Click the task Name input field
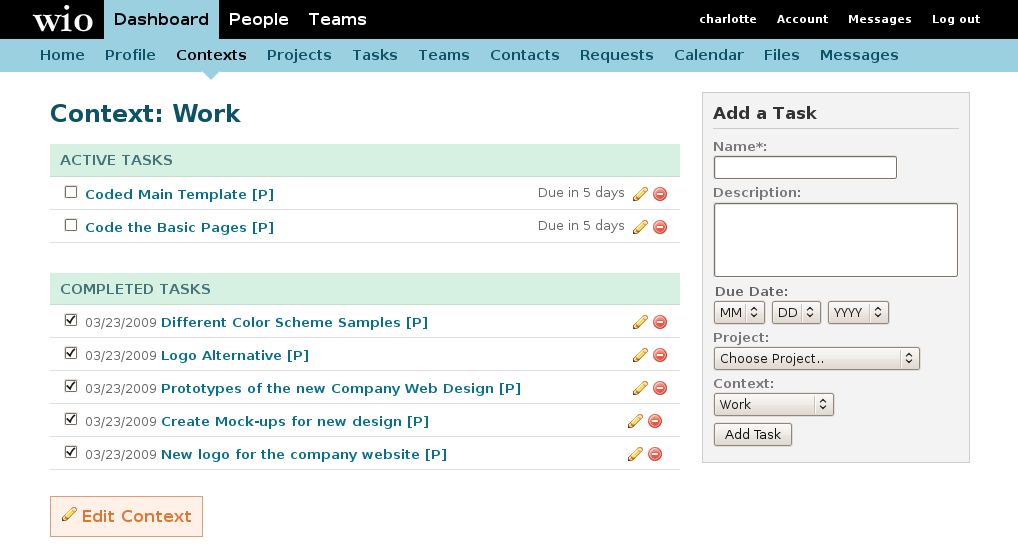1018x548 pixels. point(805,168)
